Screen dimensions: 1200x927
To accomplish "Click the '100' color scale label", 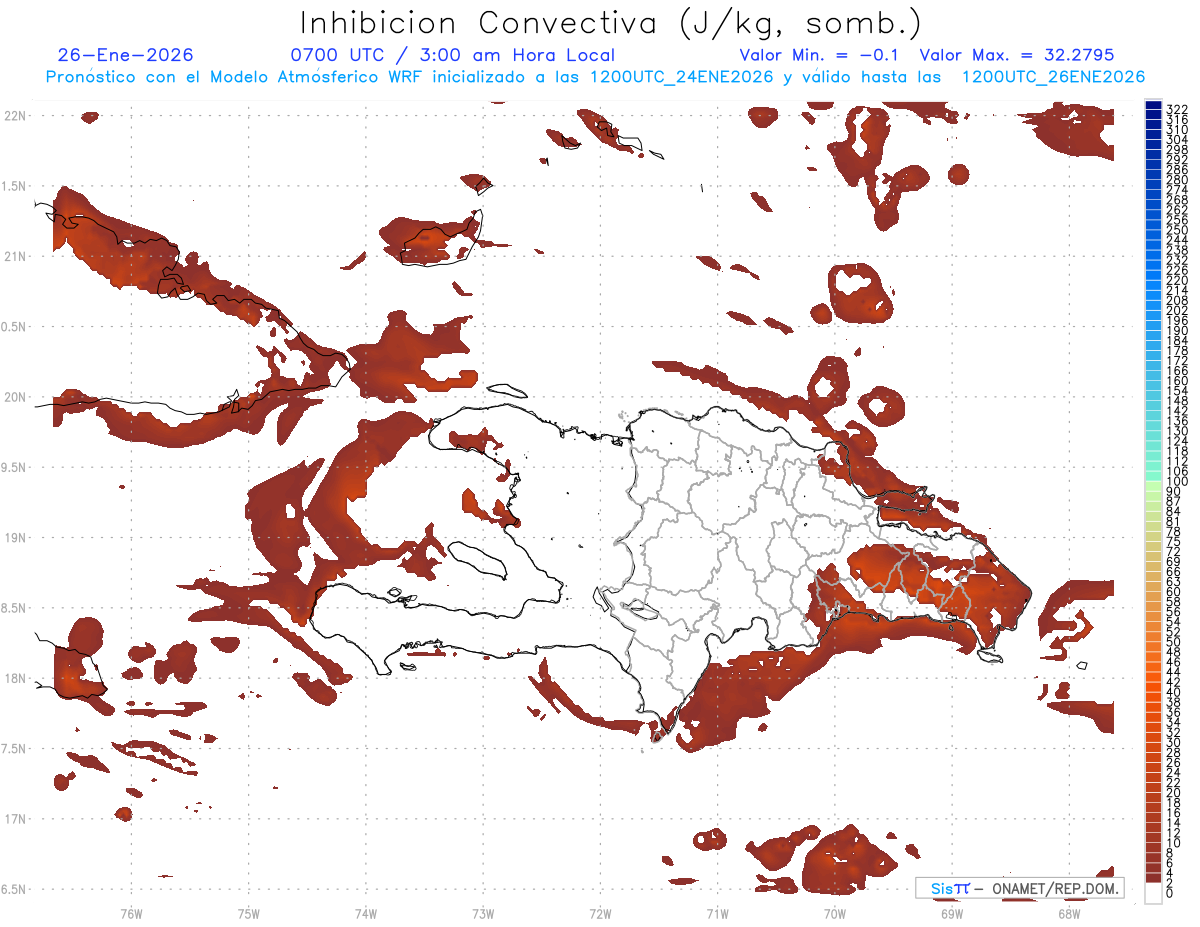I will pos(1176,482).
